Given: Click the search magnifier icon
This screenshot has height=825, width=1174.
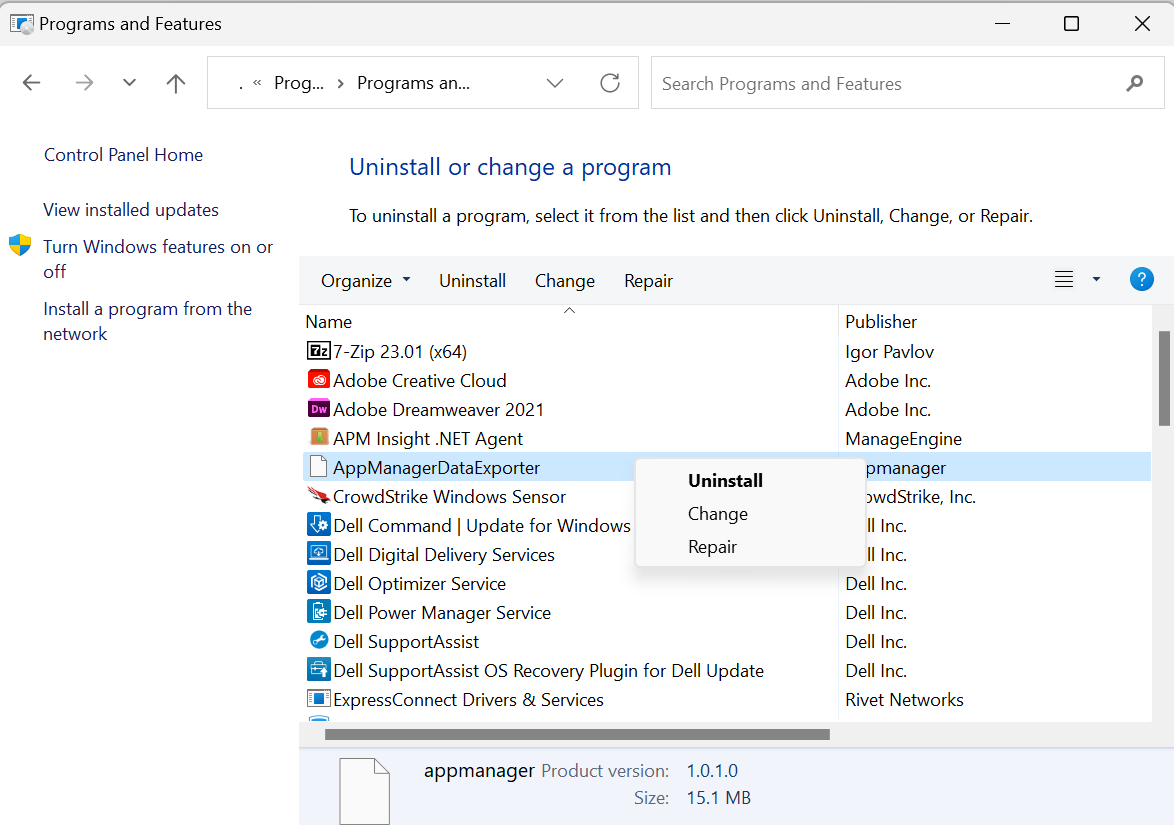Looking at the screenshot, I should 1135,83.
